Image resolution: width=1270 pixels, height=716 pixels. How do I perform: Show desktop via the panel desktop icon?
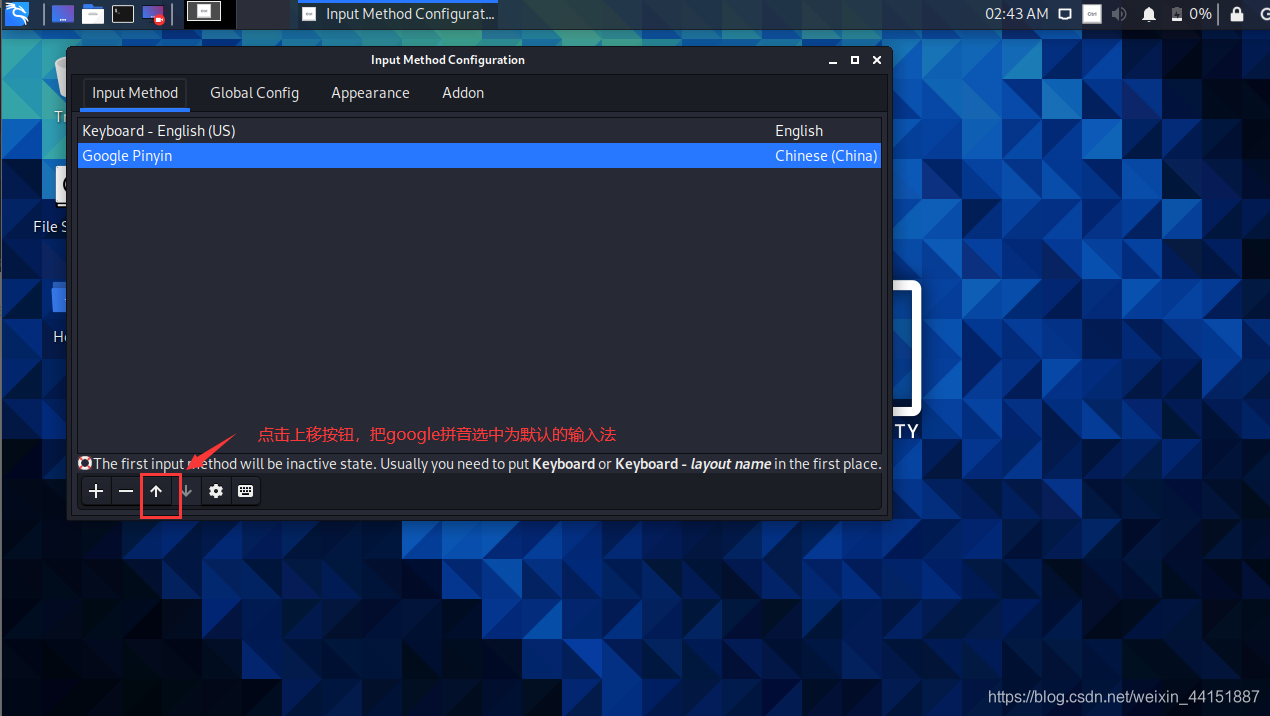[63, 14]
